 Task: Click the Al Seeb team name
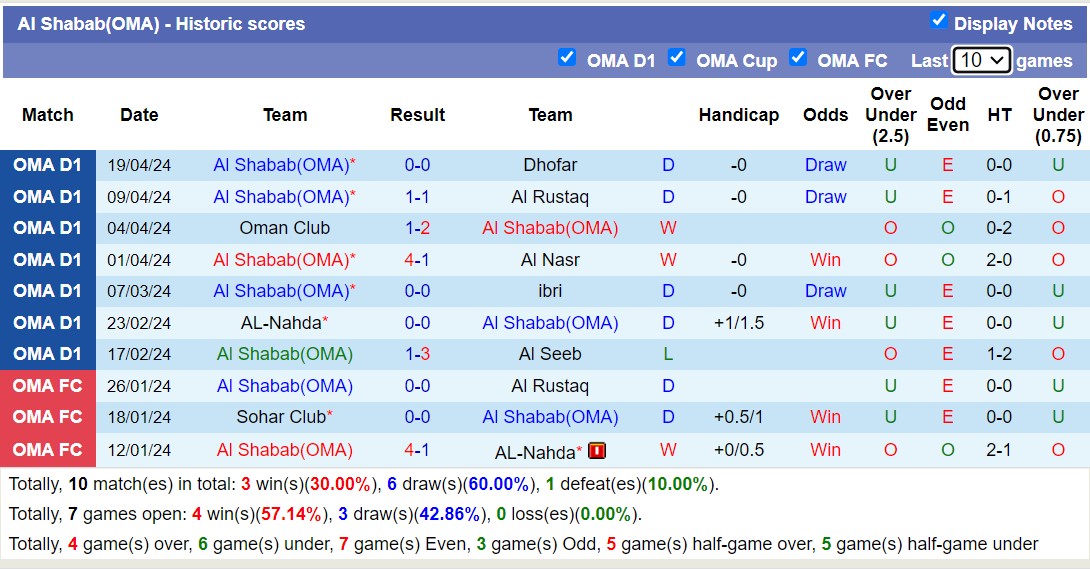[550, 354]
